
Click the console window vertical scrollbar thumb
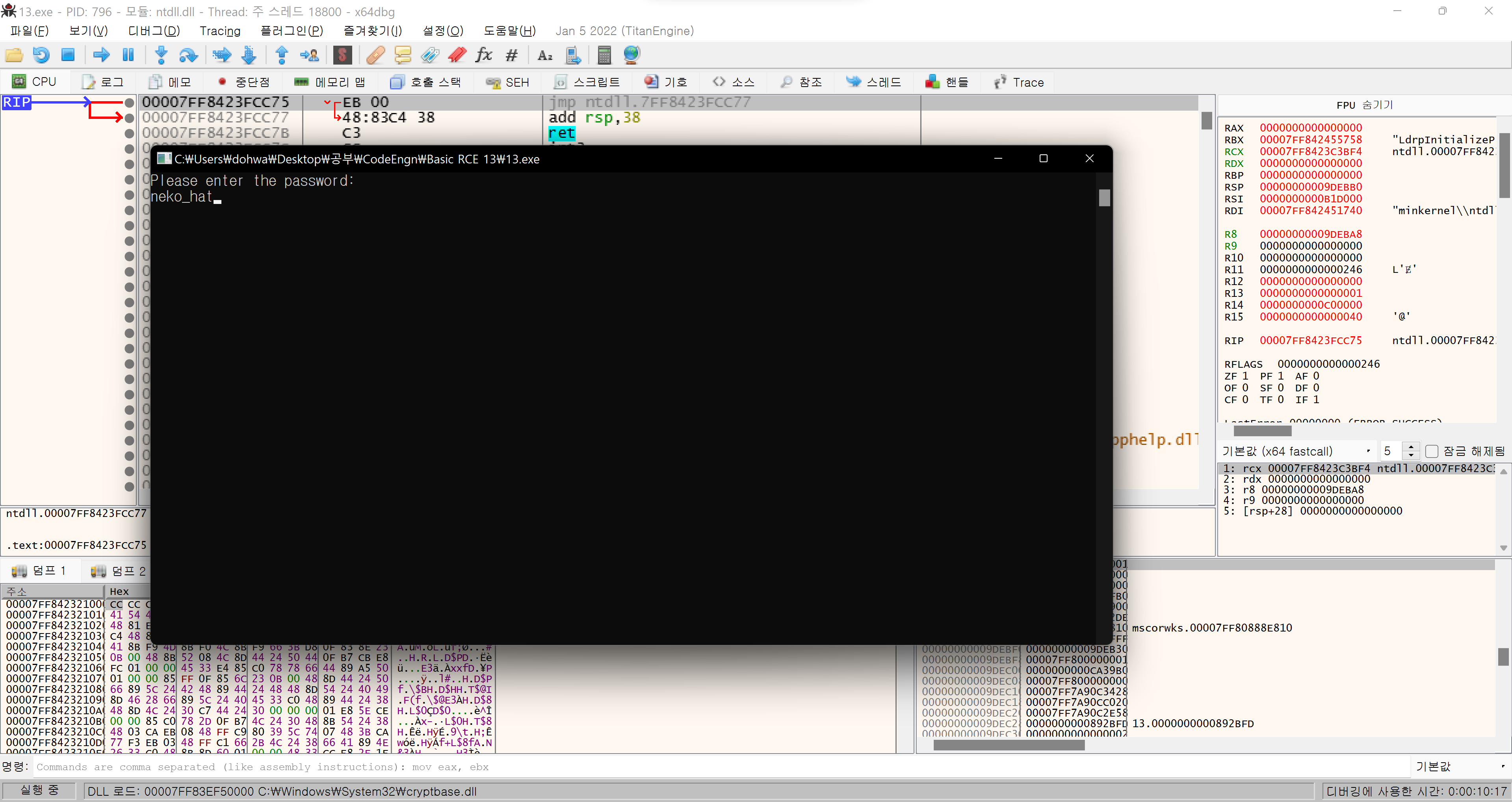(1104, 198)
